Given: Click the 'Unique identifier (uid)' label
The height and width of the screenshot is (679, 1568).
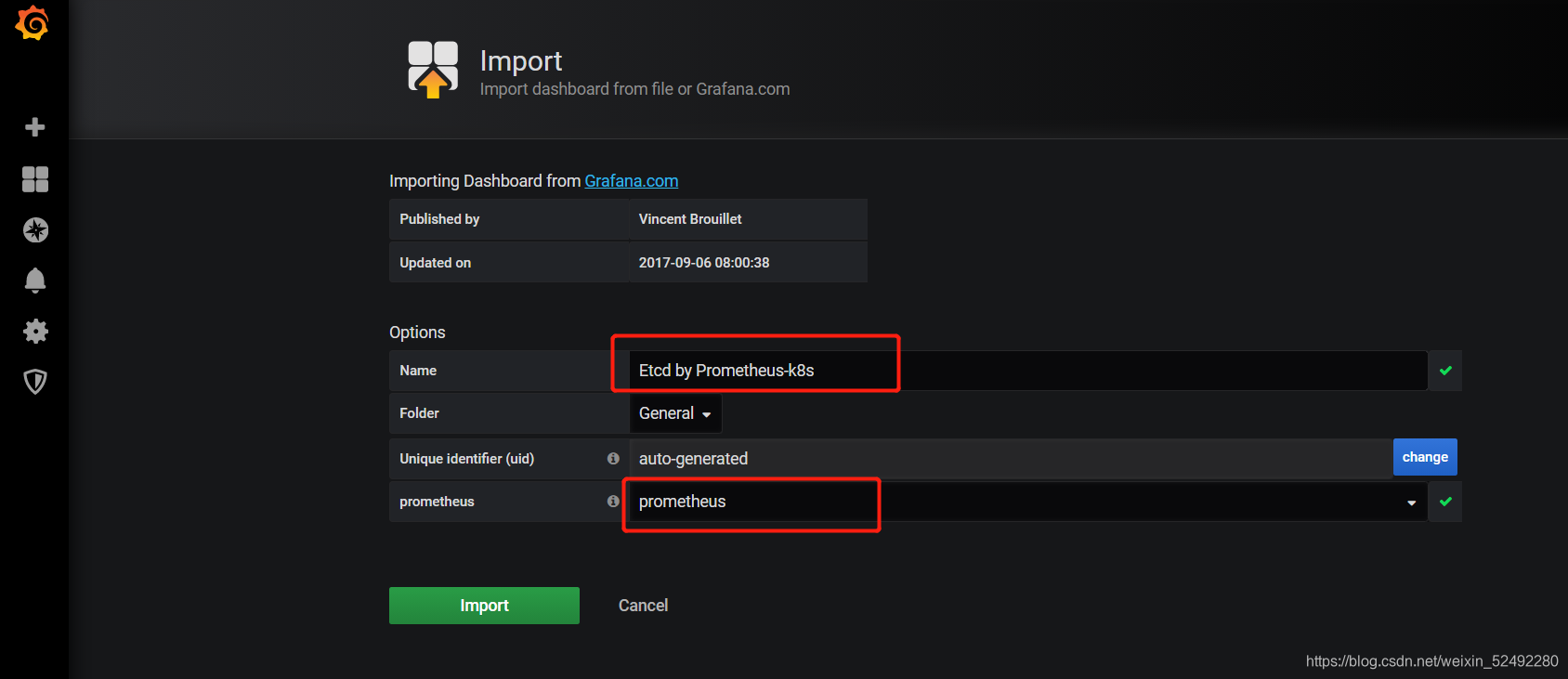Looking at the screenshot, I should point(466,459).
